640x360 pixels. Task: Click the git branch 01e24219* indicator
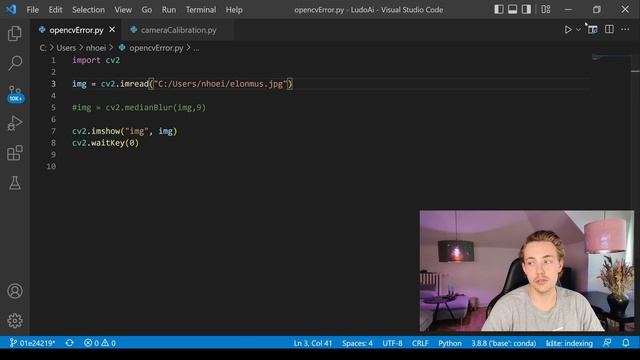pyautogui.click(x=32, y=343)
